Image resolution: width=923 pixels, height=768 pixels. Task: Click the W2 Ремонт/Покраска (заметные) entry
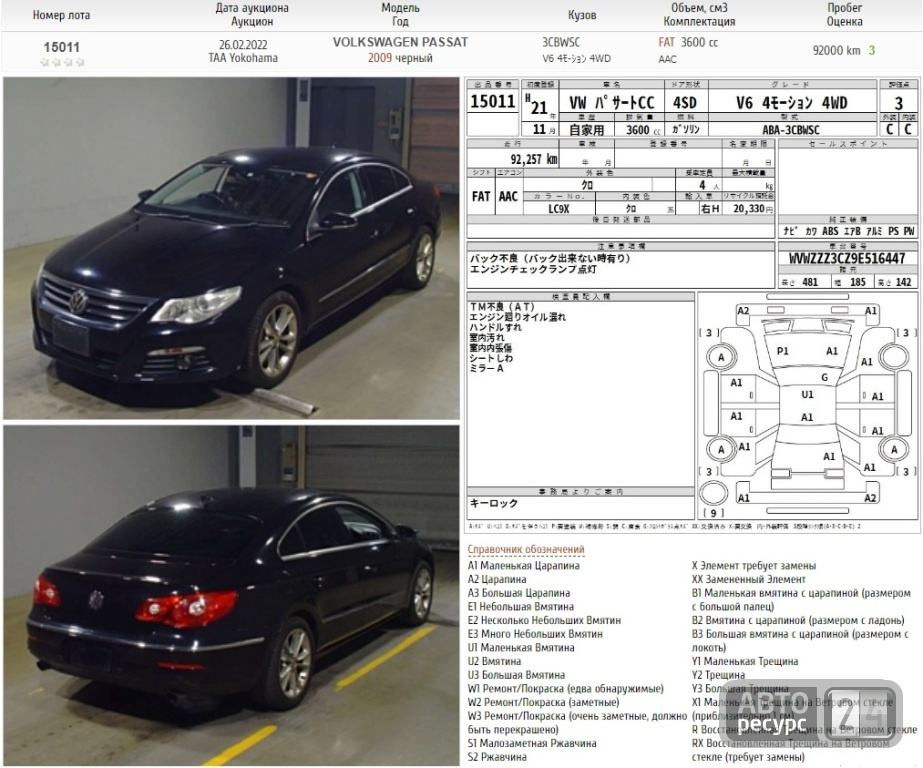click(x=543, y=702)
